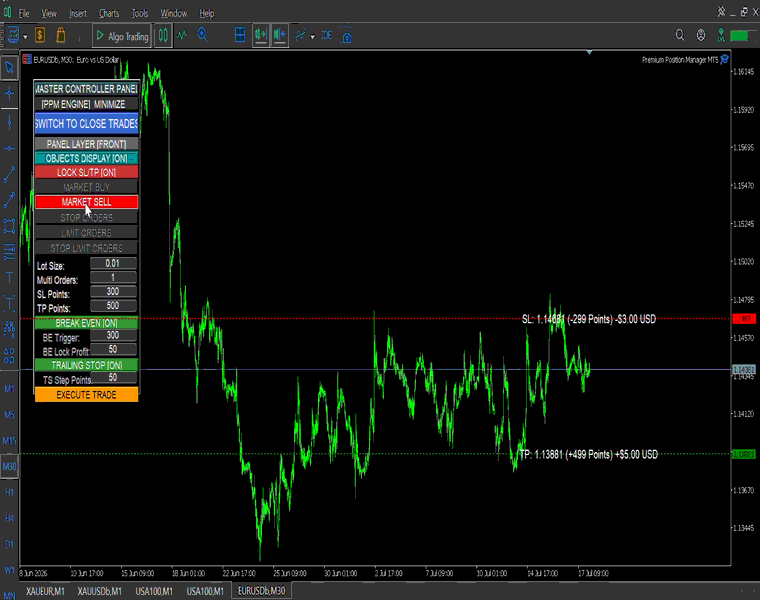Screen dimensions: 760x600
Task: Activate the crosshair tool
Action: point(9,94)
